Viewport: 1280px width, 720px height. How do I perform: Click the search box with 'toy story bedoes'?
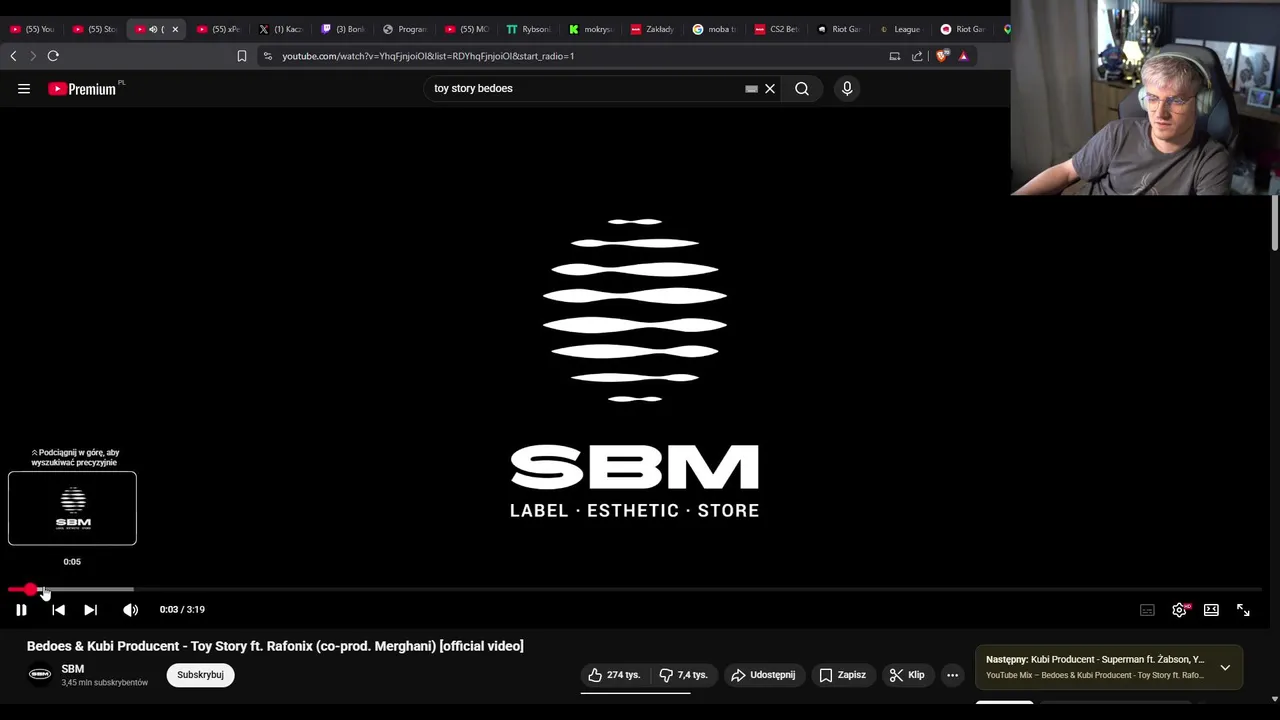click(585, 89)
